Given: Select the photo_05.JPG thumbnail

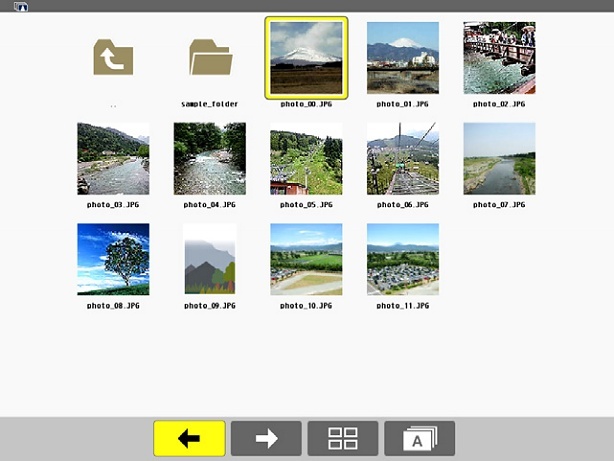Looking at the screenshot, I should tap(306, 159).
